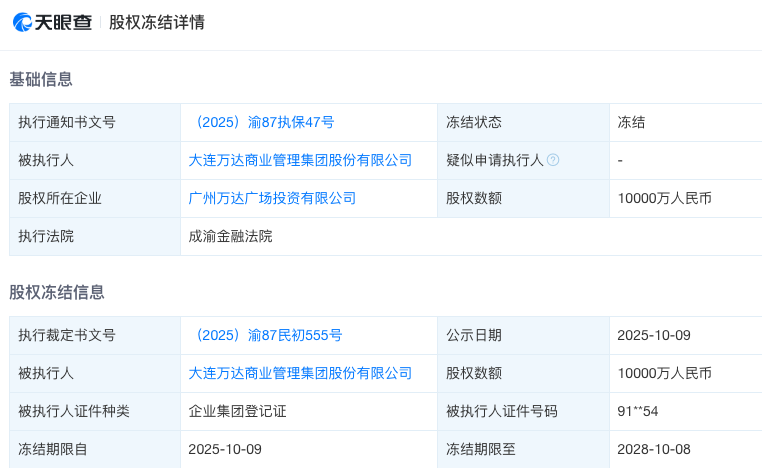Open the 广州万达广场投资有限公司 company link
Screen dimensions: 762x468
[x=272, y=198]
